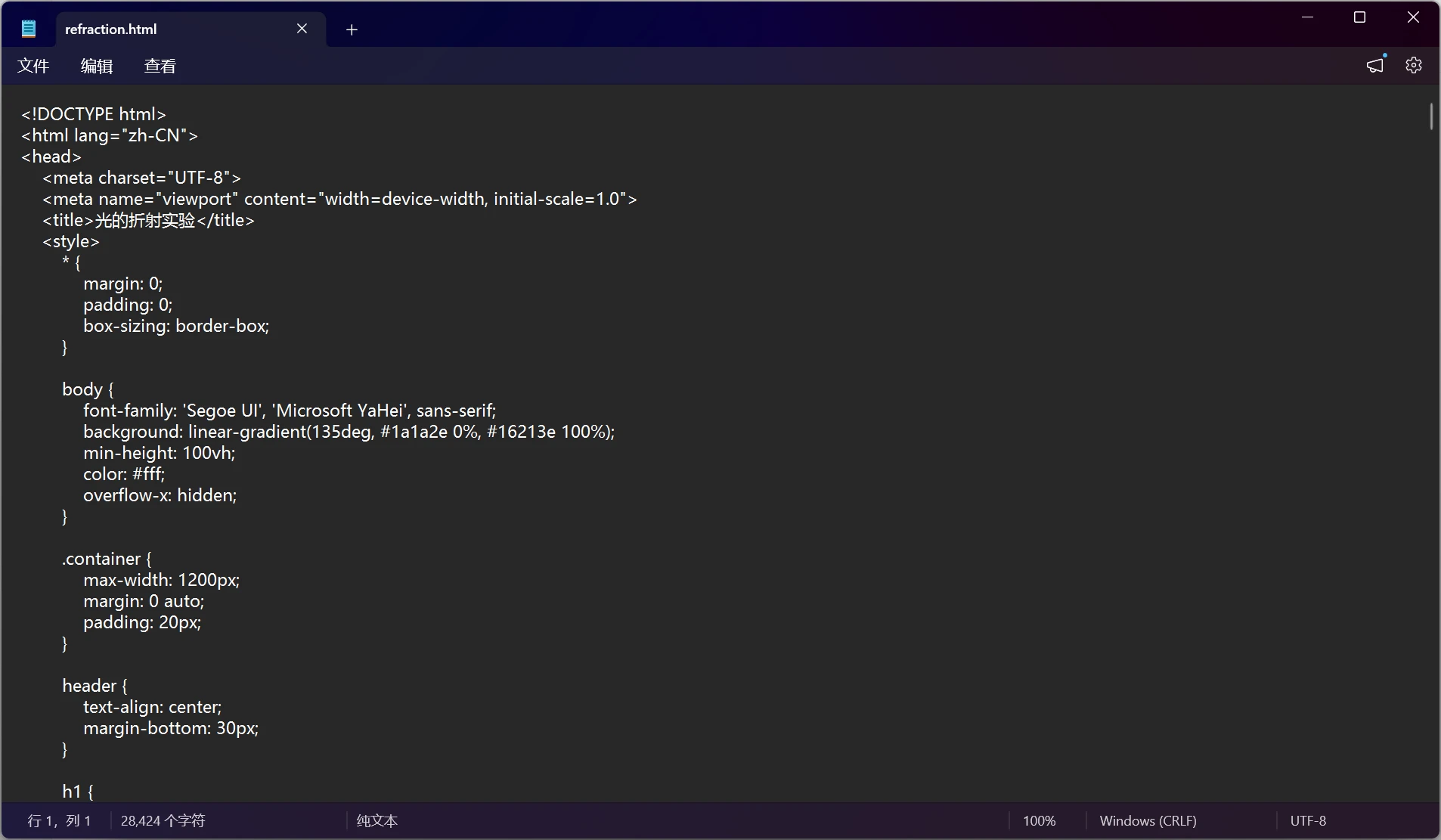The height and width of the screenshot is (840, 1441).
Task: Open the 查看 menu
Action: click(160, 67)
